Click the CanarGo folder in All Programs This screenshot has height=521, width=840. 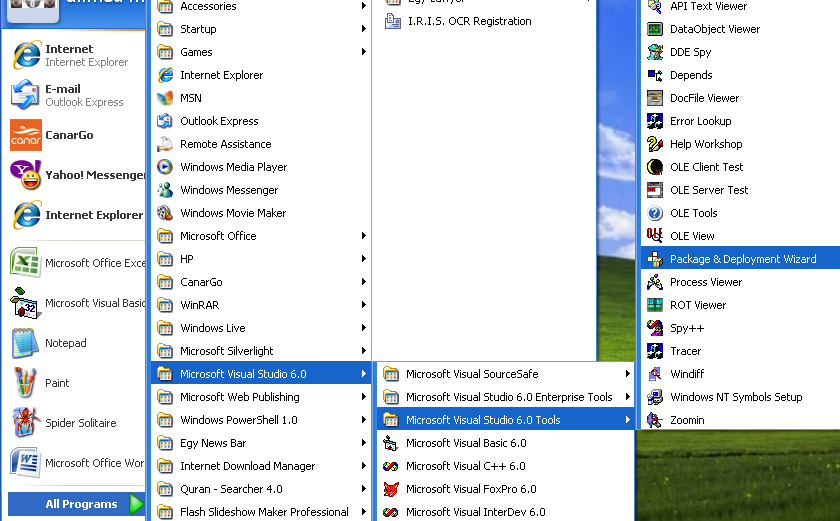click(261, 282)
